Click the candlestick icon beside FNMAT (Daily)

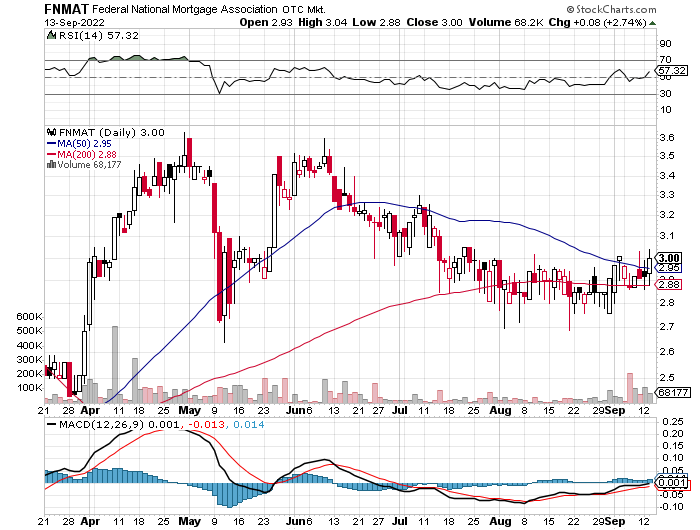51,132
